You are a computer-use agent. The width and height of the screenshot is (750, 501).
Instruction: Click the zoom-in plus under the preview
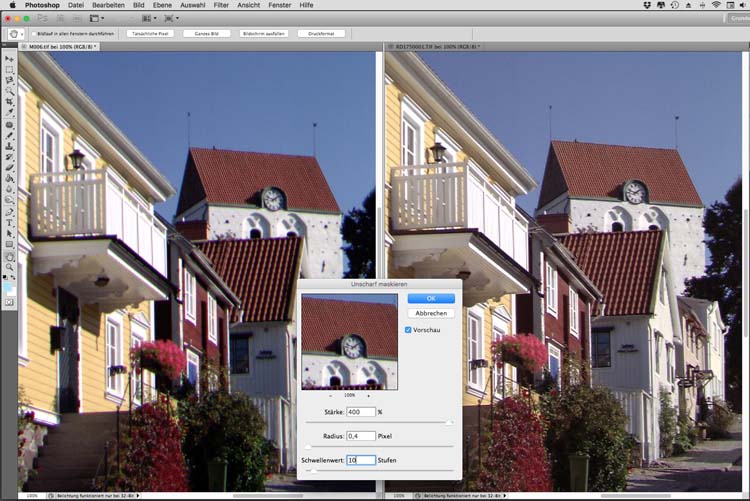367,396
